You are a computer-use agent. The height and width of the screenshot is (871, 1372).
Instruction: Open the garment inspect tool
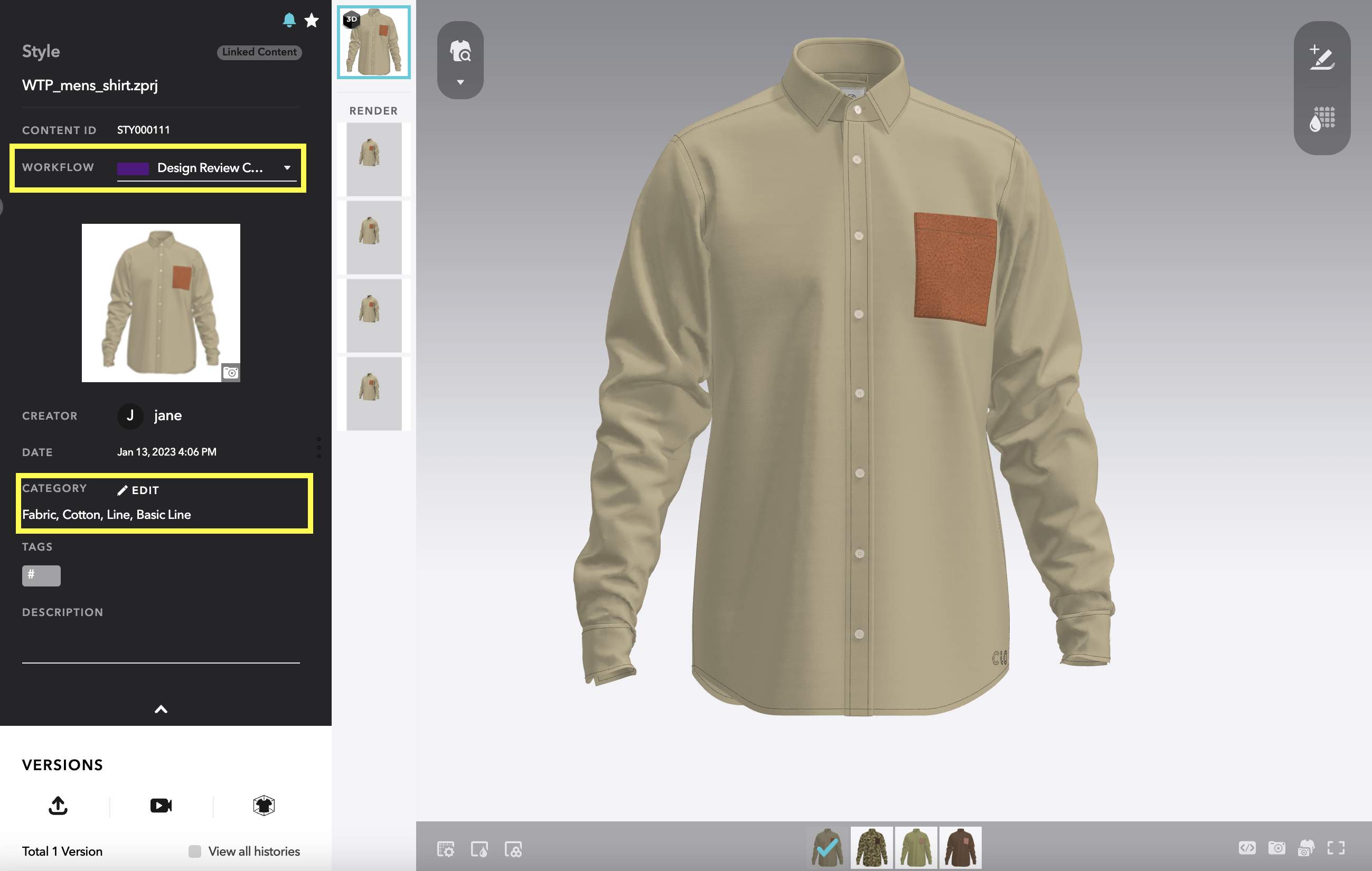[461, 51]
